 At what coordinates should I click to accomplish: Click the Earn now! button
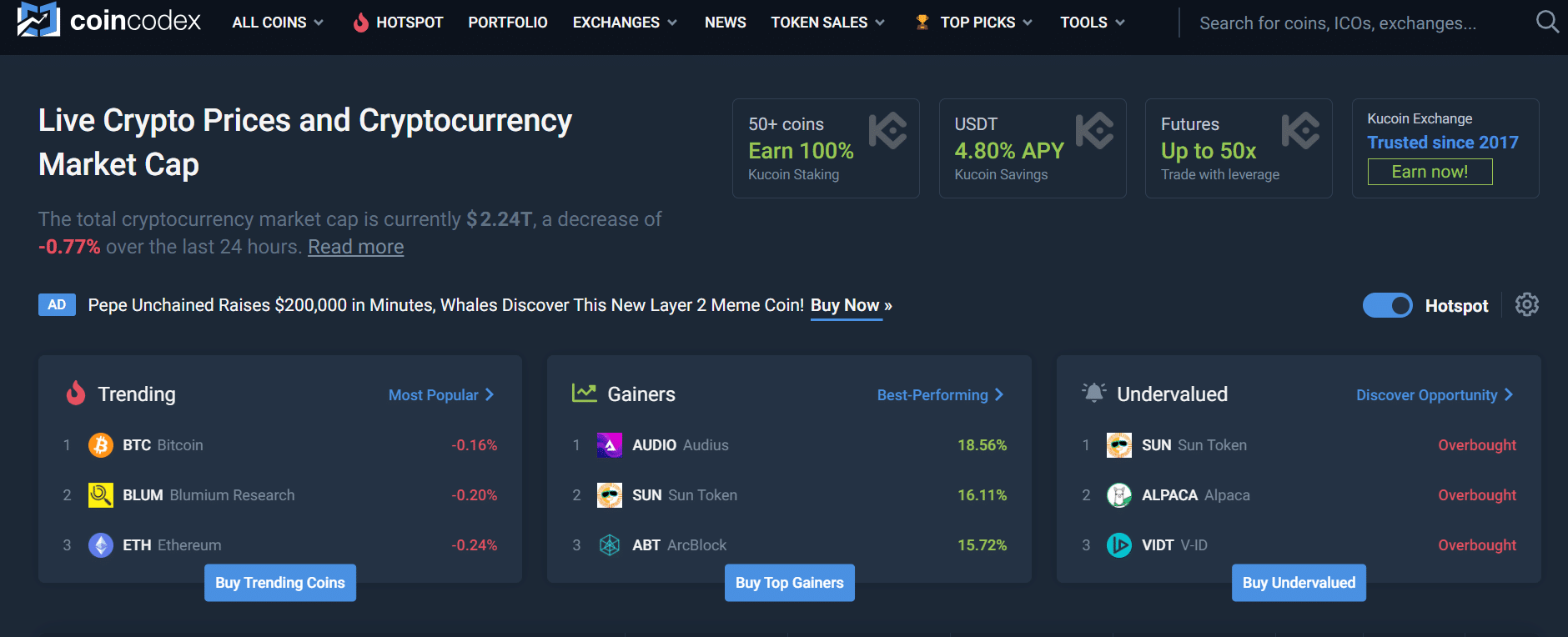click(x=1430, y=172)
